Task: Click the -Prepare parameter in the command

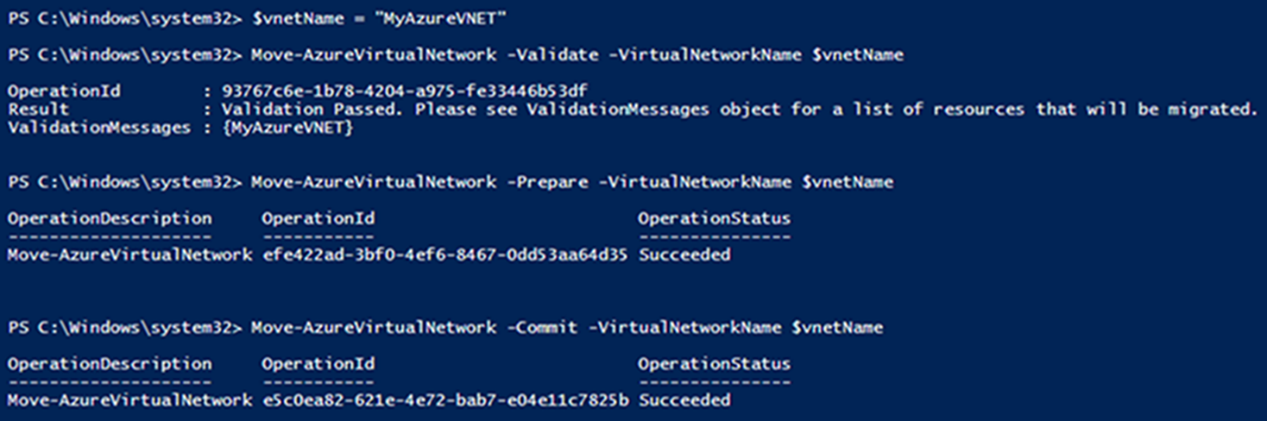Action: [x=538, y=182]
